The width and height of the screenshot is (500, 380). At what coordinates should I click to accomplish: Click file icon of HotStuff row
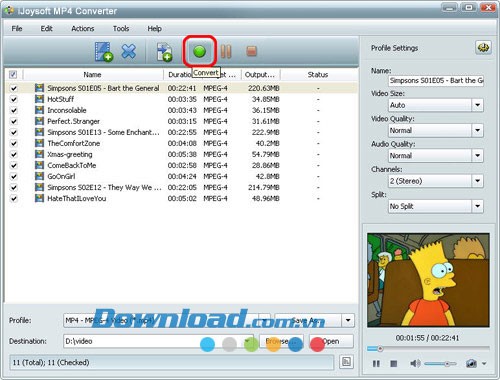click(39, 99)
